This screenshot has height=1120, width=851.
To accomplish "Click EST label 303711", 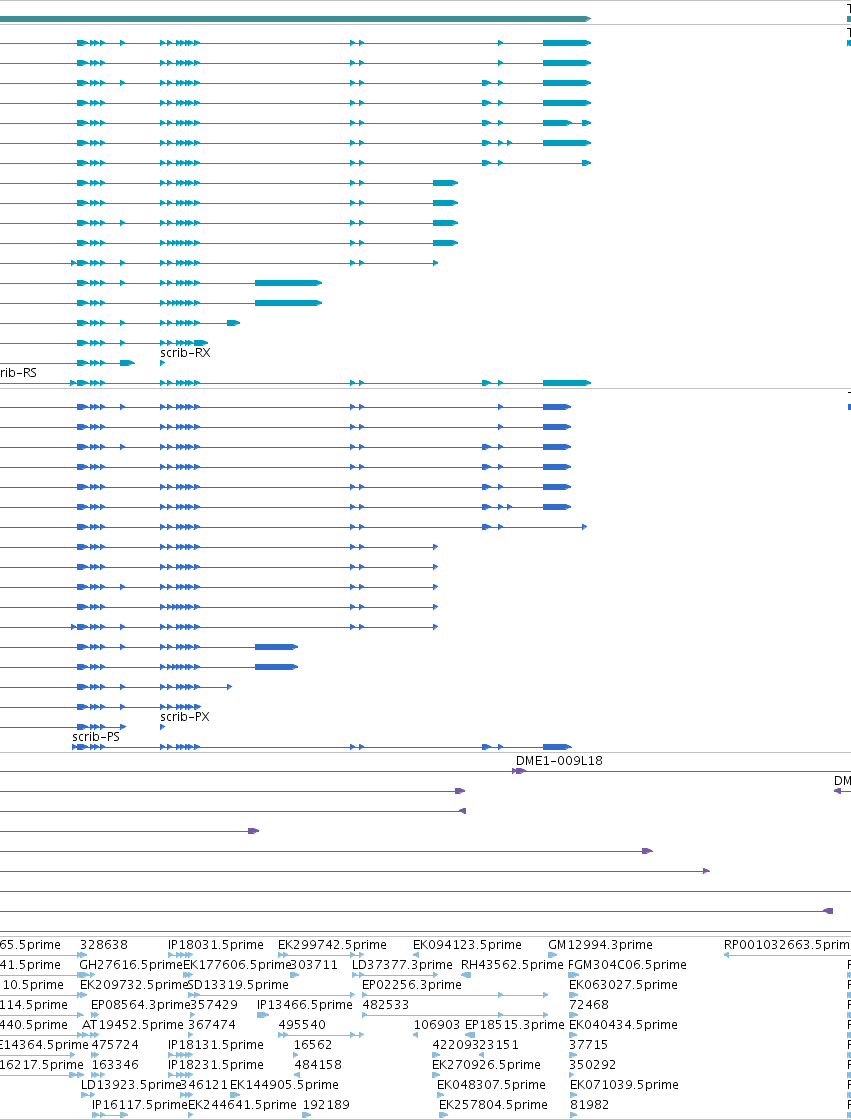I will (314, 965).
